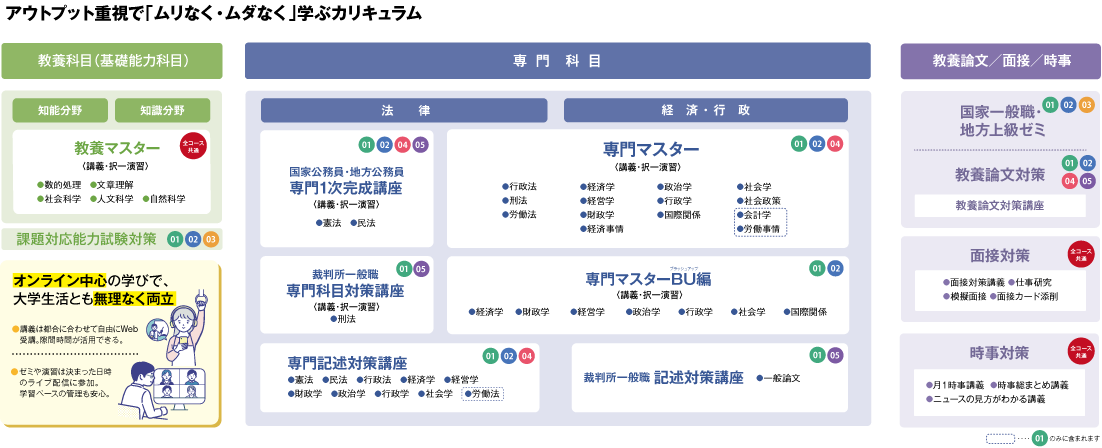
Task: Switch to the 経済・行政 section tab
Action: tap(705, 110)
